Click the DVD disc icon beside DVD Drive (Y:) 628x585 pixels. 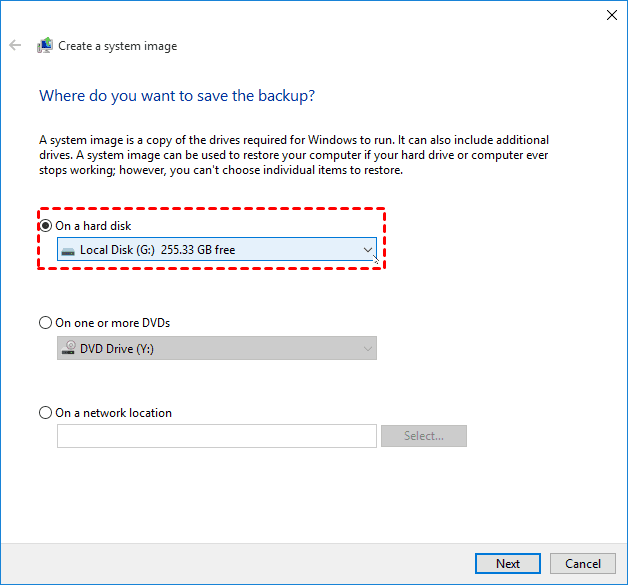pos(68,349)
